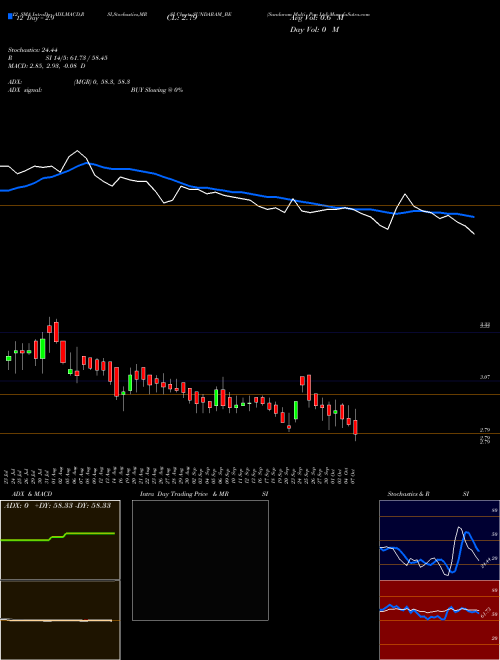Select the MACD: 2.85, 2.93, -0.08 line
This screenshot has width=500, height=660.
click(47, 66)
